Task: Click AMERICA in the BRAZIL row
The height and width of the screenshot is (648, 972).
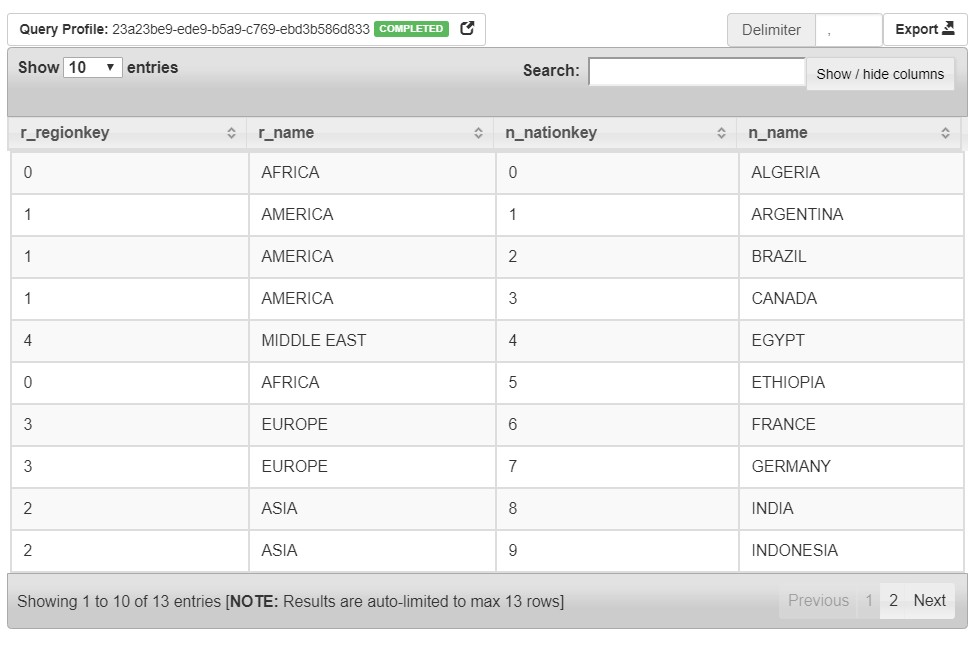Action: click(x=372, y=257)
